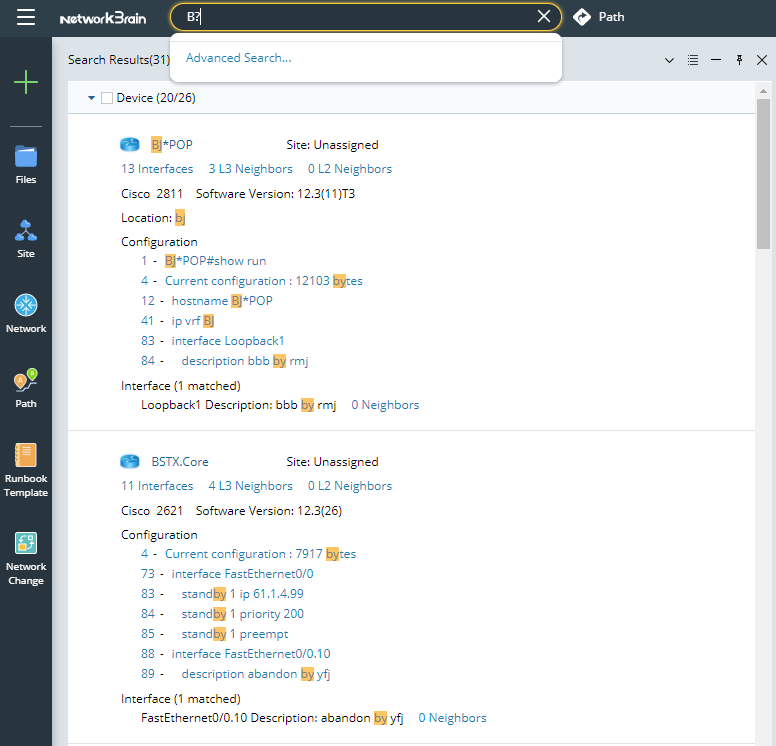Open Advanced Search link
This screenshot has height=746, width=776.
click(239, 58)
